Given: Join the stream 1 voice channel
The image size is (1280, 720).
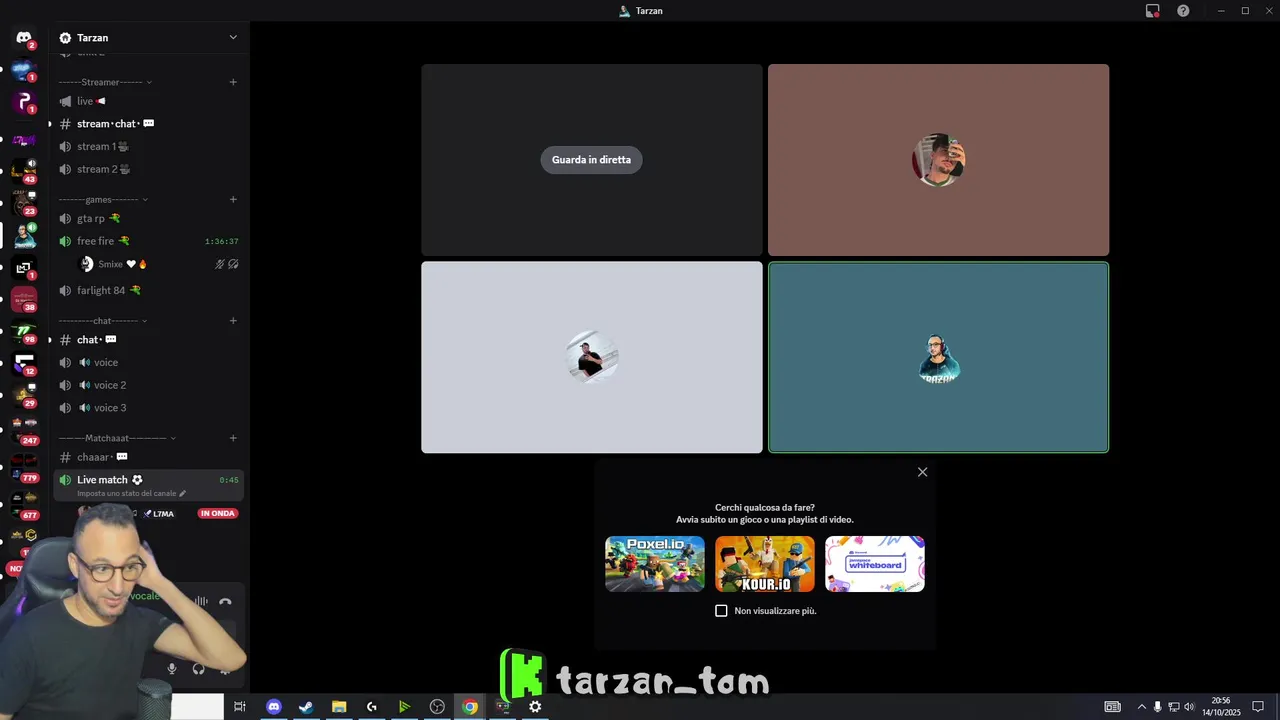Looking at the screenshot, I should pyautogui.click(x=148, y=146).
